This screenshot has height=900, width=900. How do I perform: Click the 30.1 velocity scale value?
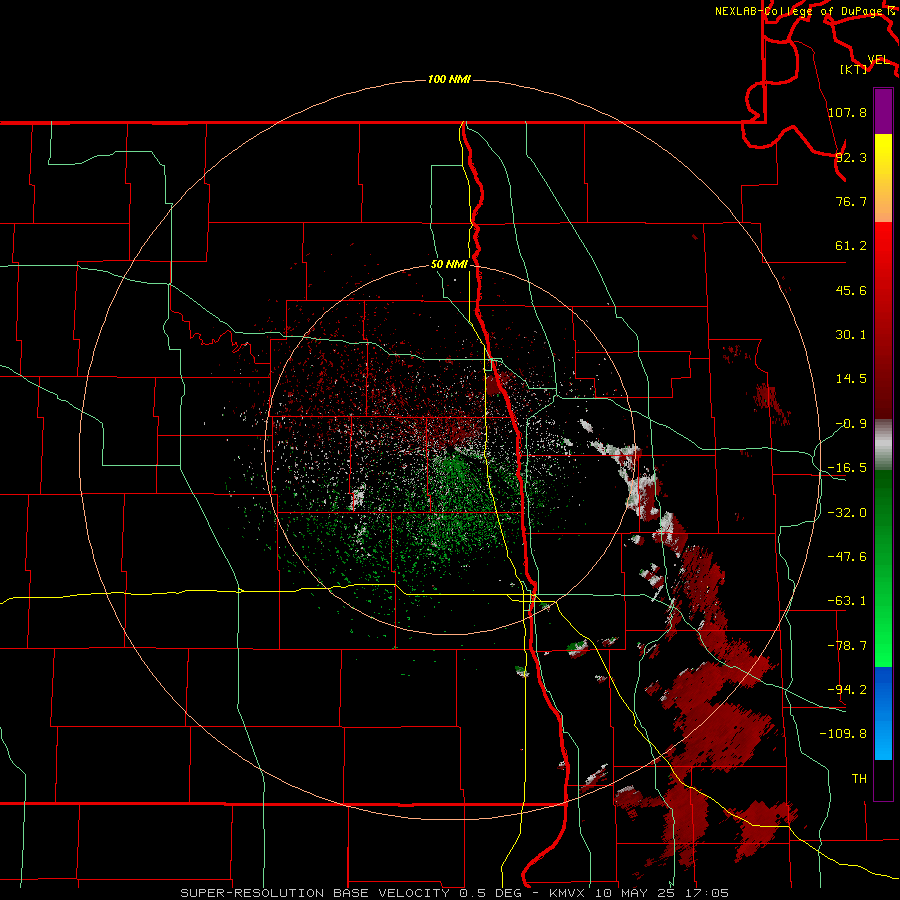(851, 335)
